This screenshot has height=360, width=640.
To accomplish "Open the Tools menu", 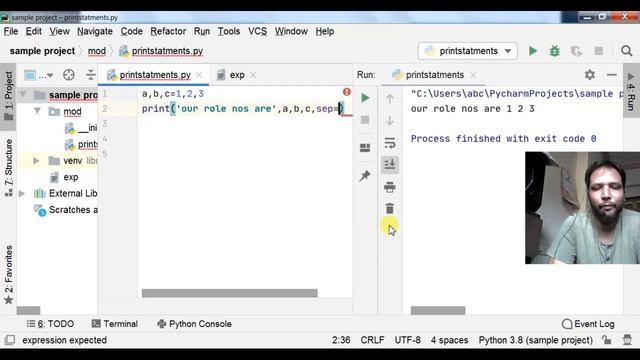I will [229, 31].
